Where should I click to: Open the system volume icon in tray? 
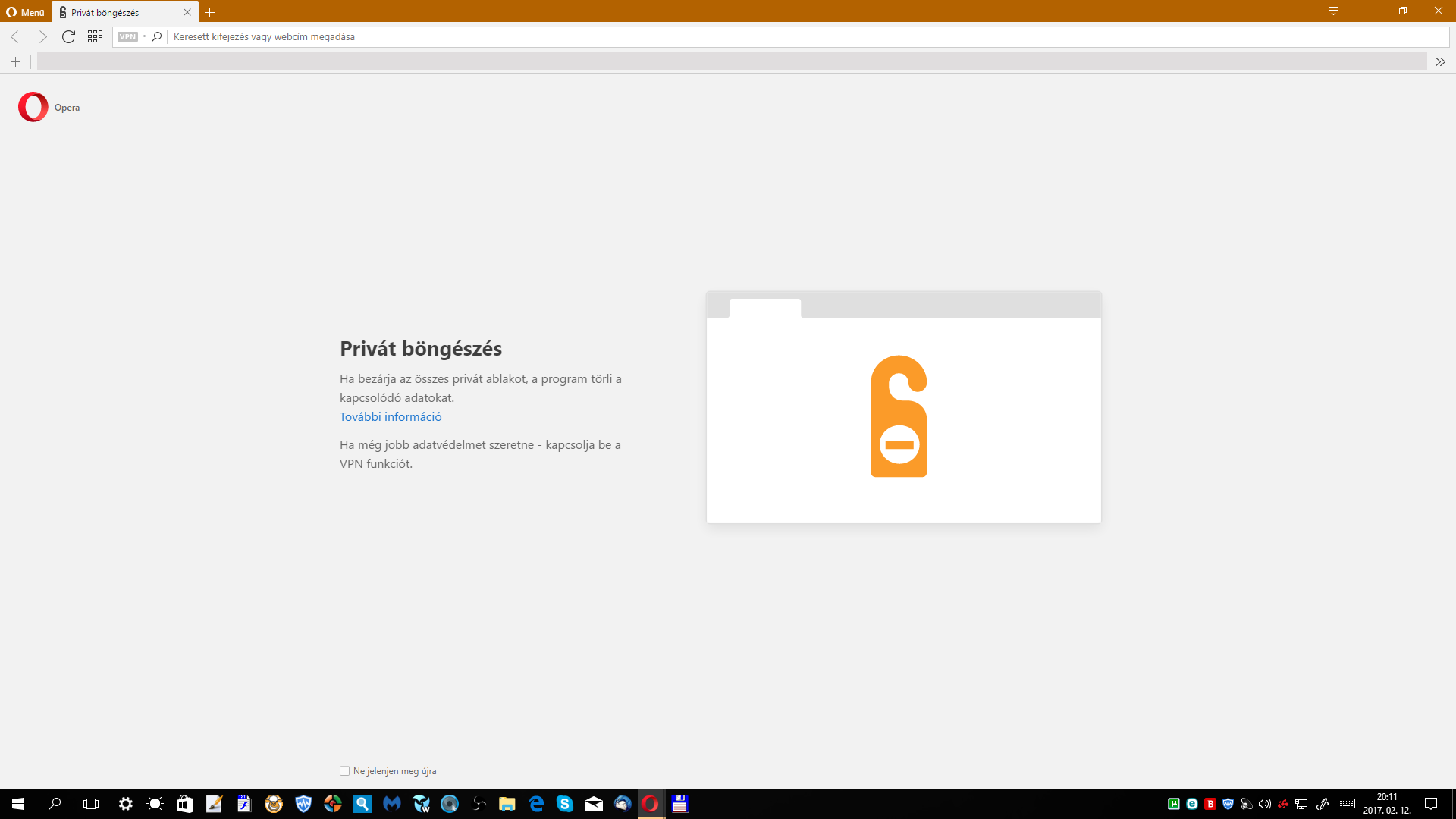tap(1264, 804)
